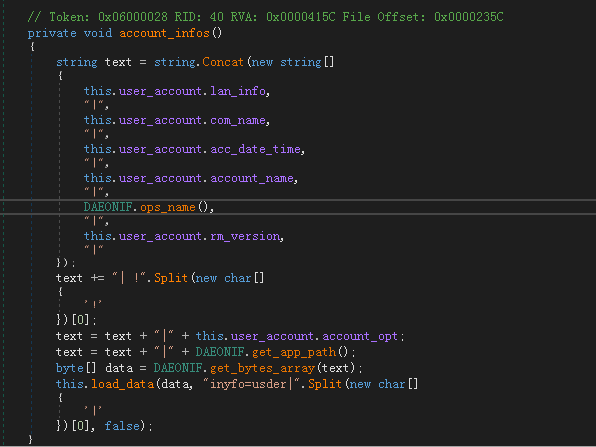596x447 pixels.
Task: Click the load_data method call
Action: [122, 384]
